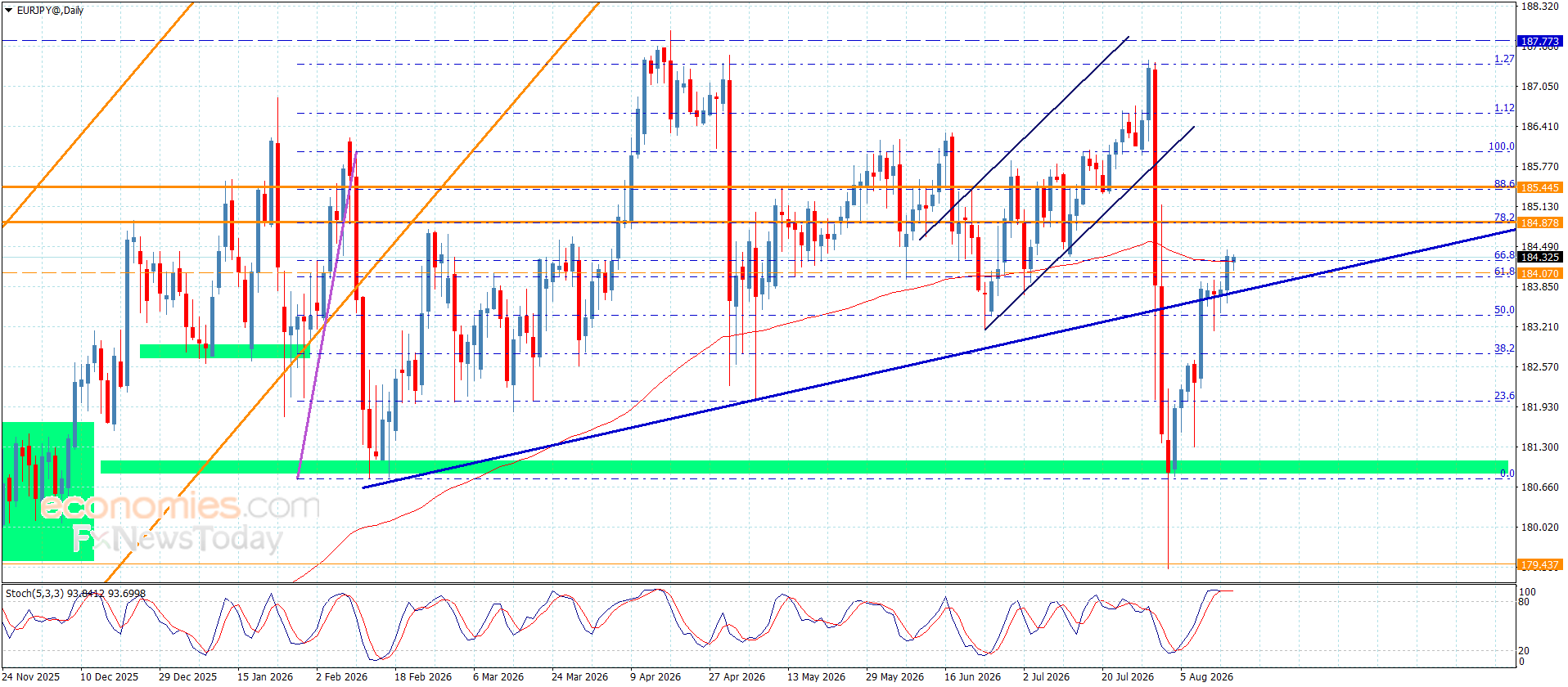Select the 184.070 price level label
Viewport: 1568px width, 687px height.
tap(1539, 273)
